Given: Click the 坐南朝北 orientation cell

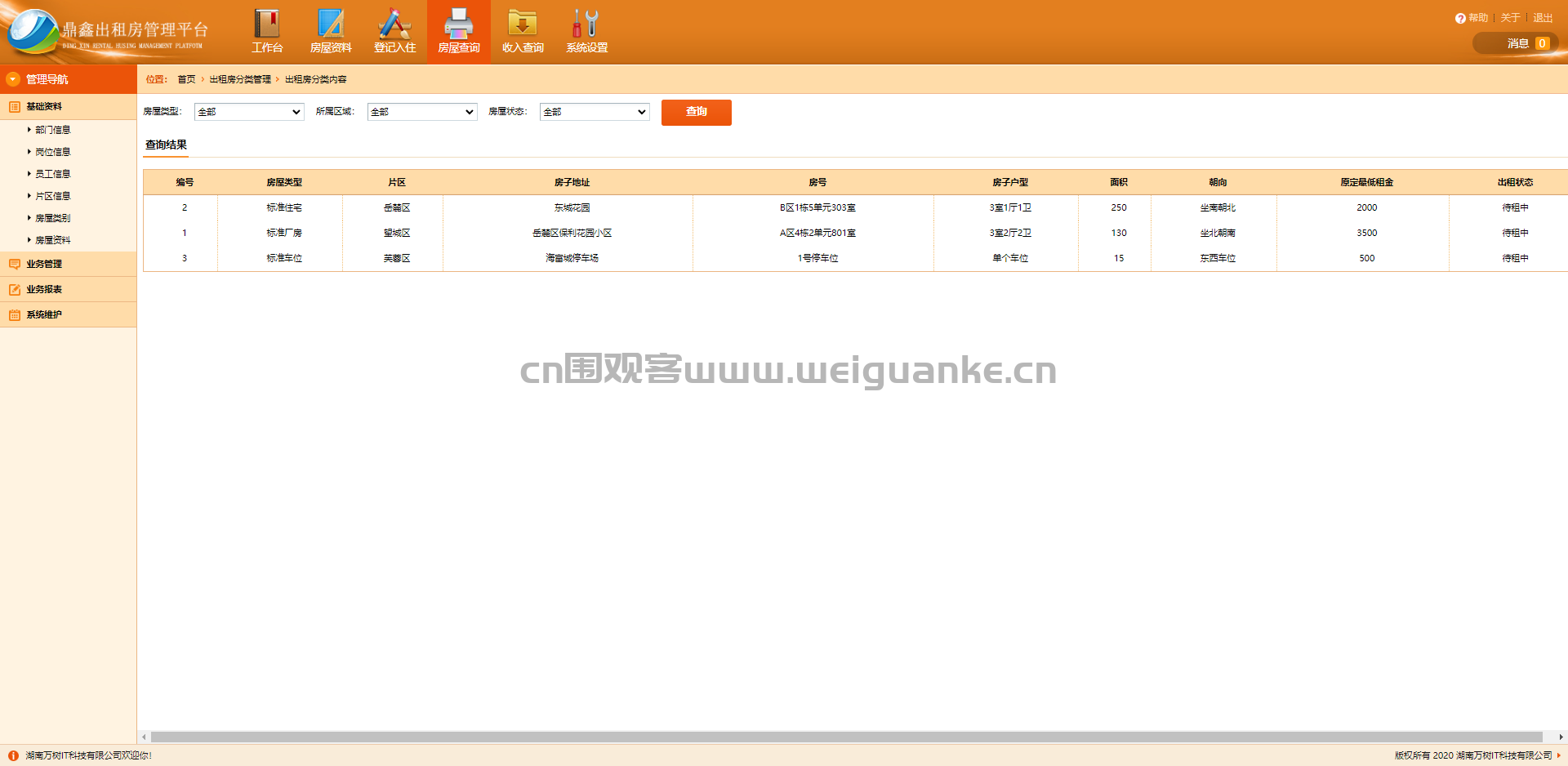Looking at the screenshot, I should tap(1218, 207).
